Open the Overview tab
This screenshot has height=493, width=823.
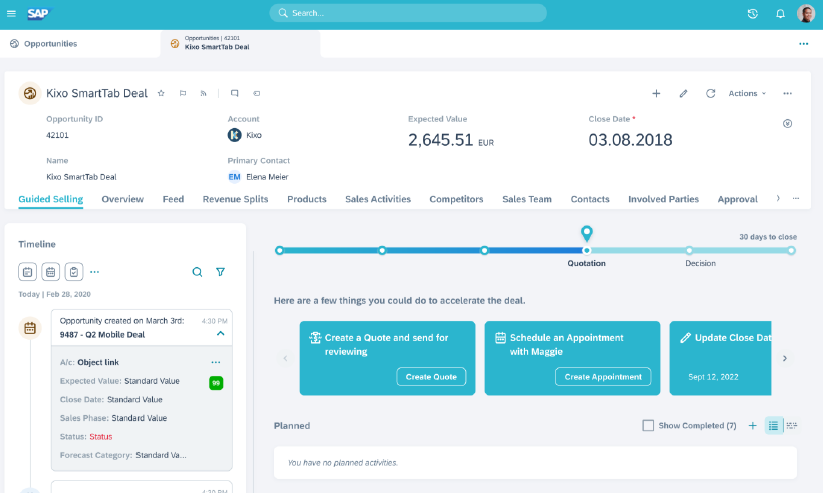122,199
